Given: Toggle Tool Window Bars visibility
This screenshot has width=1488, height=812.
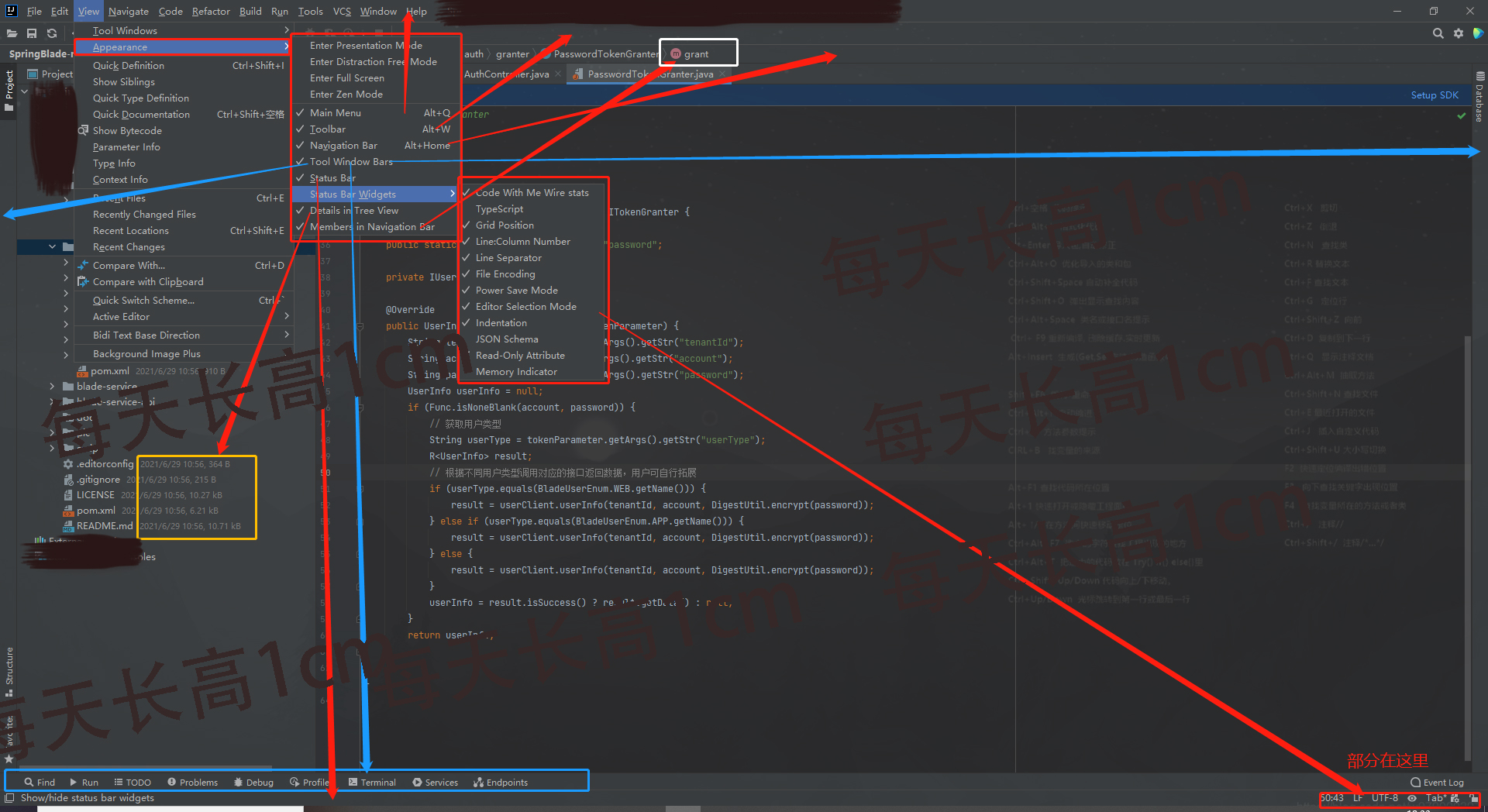Looking at the screenshot, I should (x=376, y=162).
